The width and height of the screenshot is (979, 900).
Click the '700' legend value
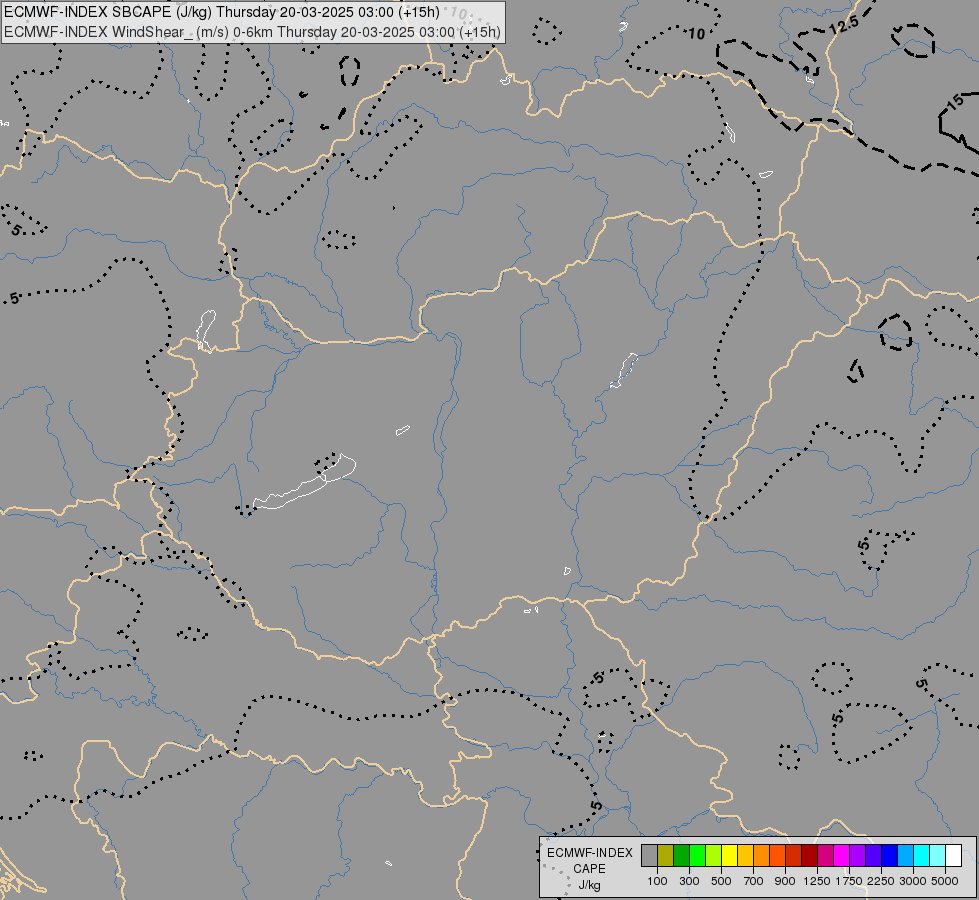pos(753,881)
